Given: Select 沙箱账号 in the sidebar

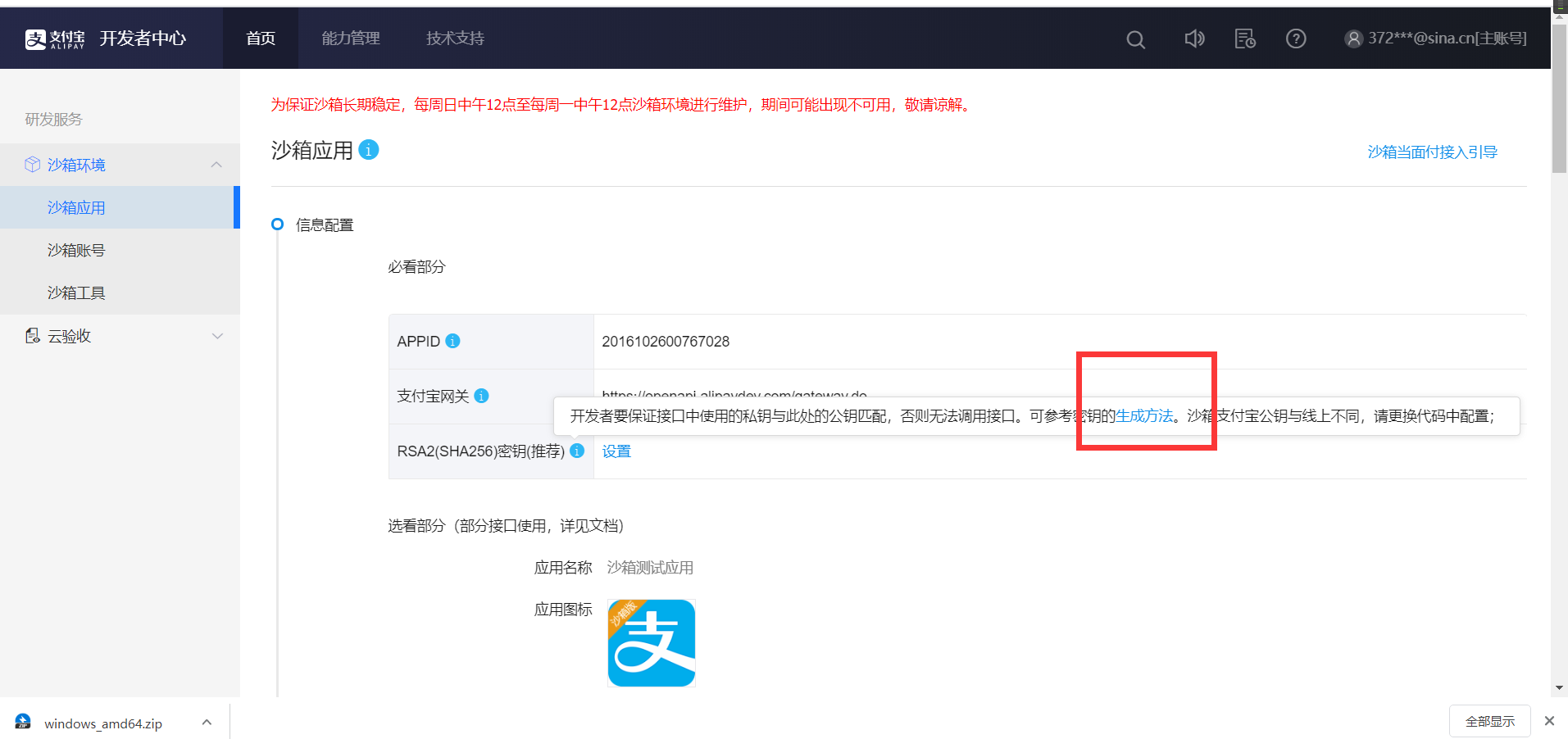Looking at the screenshot, I should pos(120,250).
